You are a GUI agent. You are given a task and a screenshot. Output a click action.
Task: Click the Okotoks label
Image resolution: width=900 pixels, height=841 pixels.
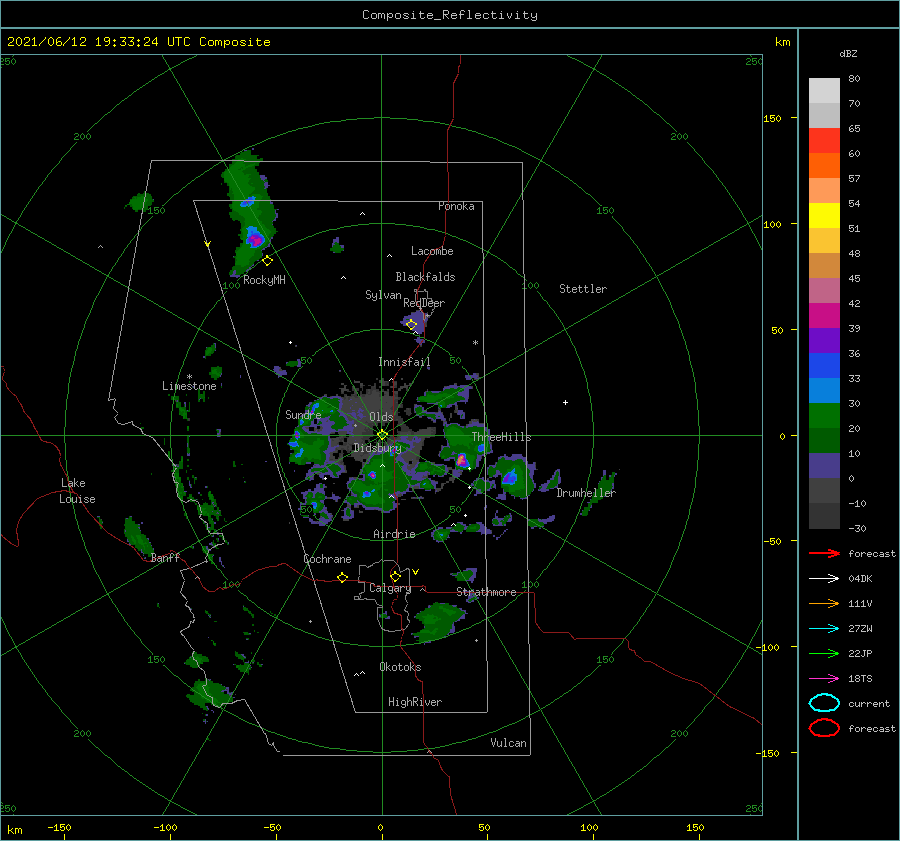tap(401, 667)
